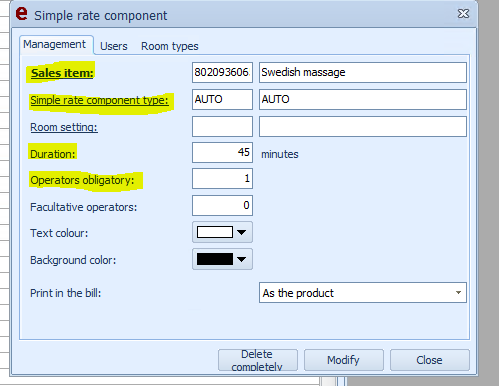
Task: Click the 'Text colour:' label
Action: tap(59, 233)
